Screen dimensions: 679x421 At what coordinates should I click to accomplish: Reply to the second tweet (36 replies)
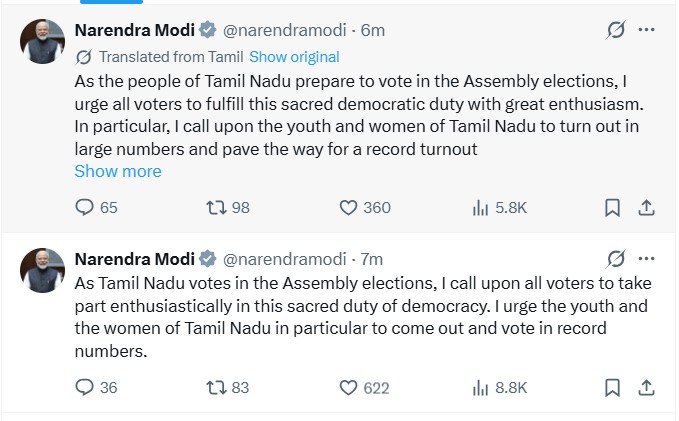pos(85,387)
